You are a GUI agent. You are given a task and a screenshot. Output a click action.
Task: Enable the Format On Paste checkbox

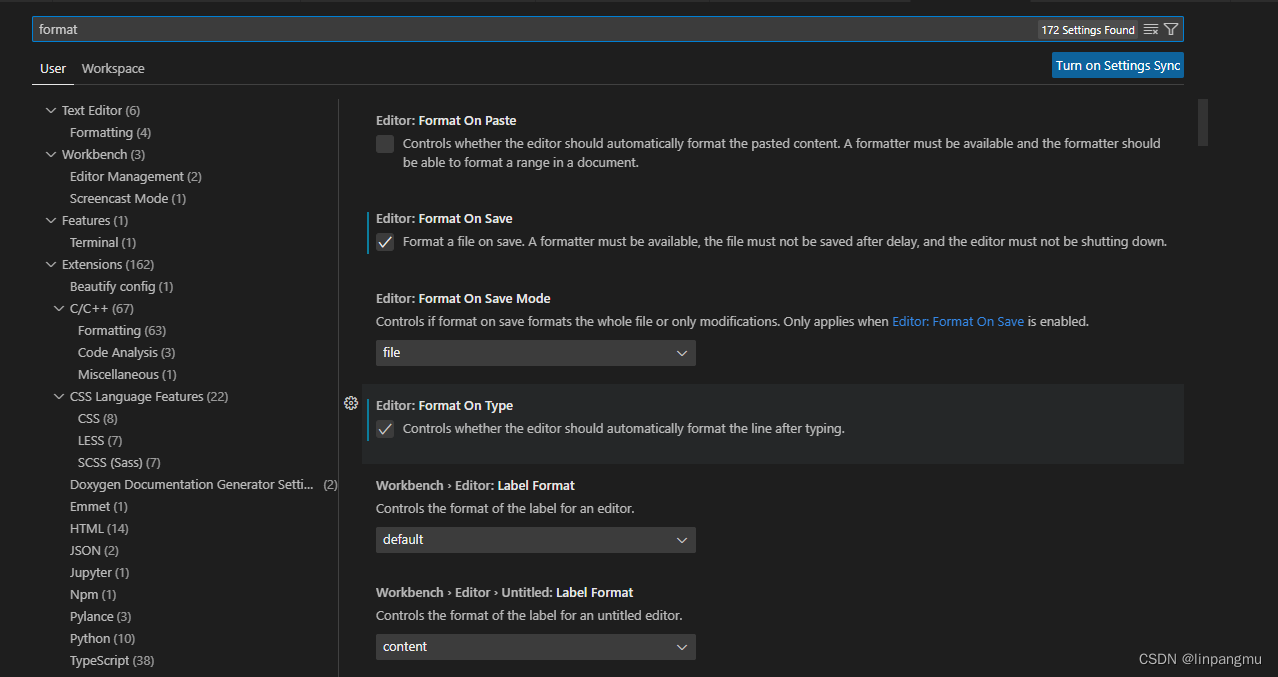[385, 144]
